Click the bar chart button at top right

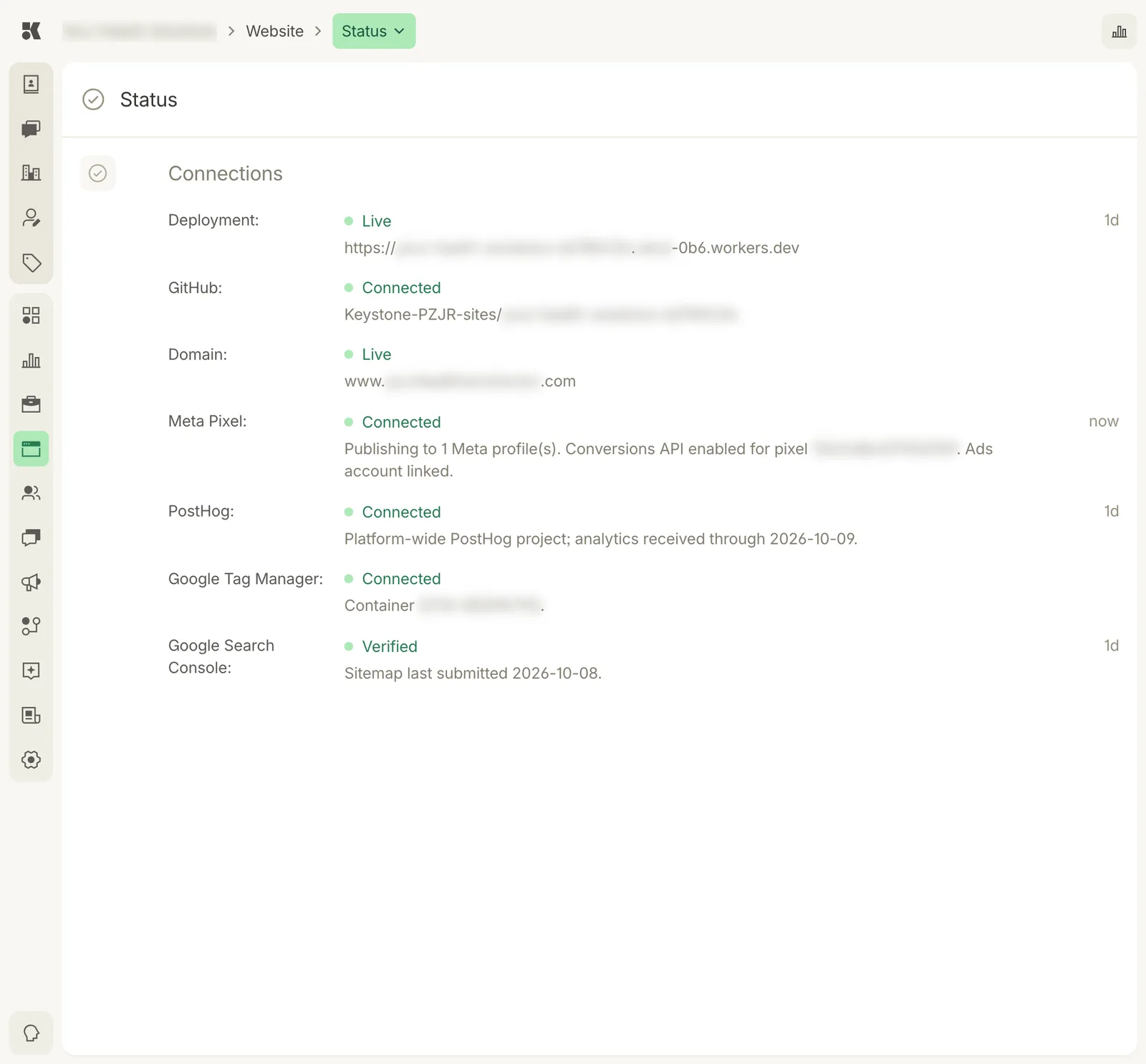click(1119, 32)
